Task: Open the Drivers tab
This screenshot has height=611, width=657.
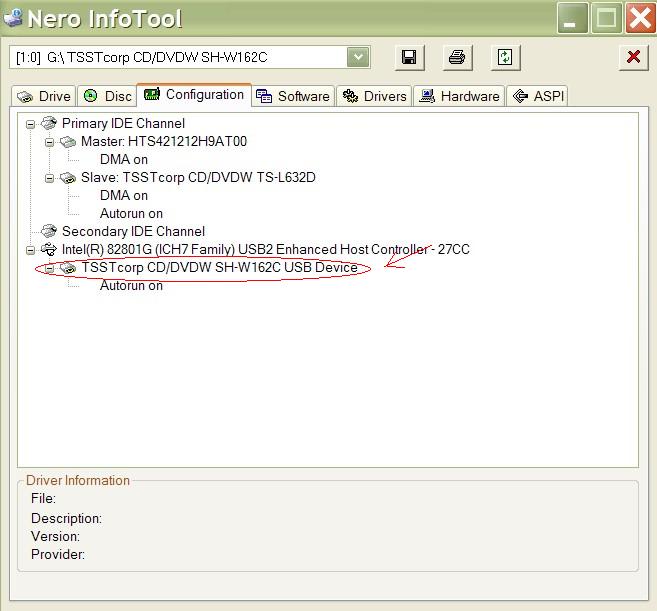Action: [374, 96]
